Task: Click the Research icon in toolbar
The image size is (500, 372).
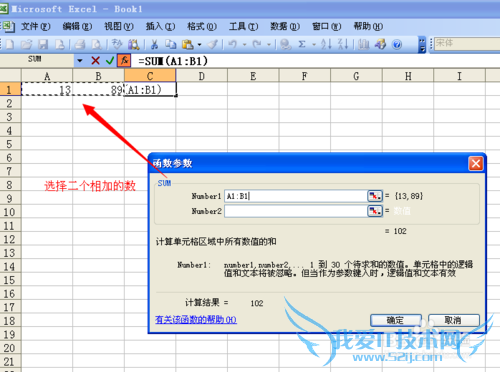Action: coord(134,44)
